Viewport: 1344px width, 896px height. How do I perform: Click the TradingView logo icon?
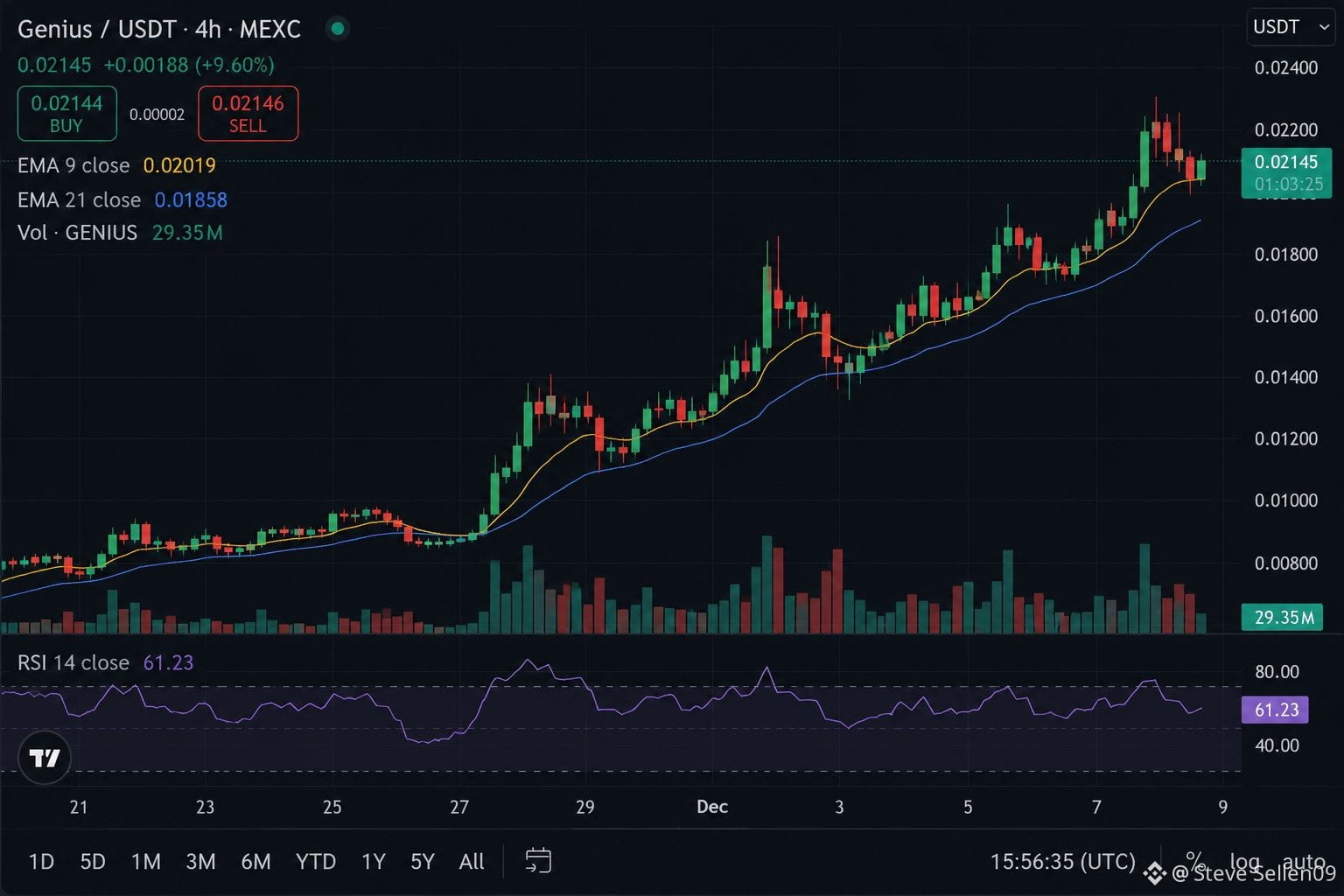tap(44, 757)
